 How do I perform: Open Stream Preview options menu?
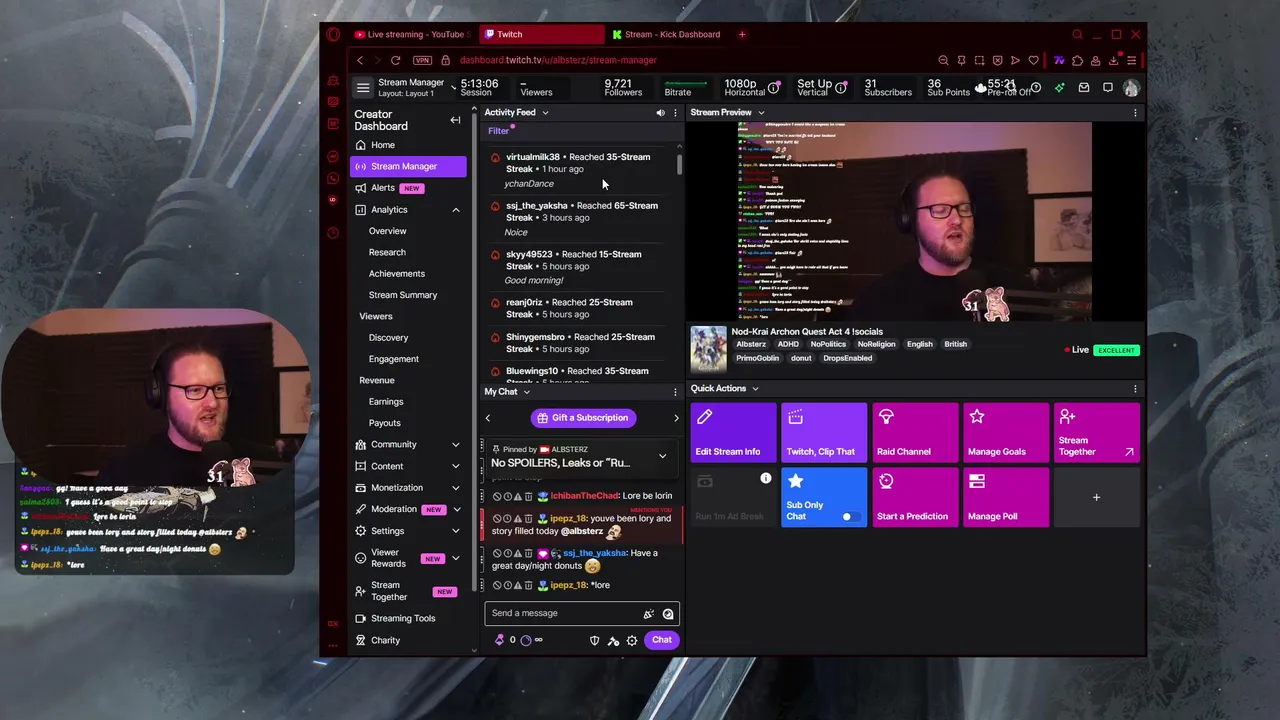tap(1135, 113)
